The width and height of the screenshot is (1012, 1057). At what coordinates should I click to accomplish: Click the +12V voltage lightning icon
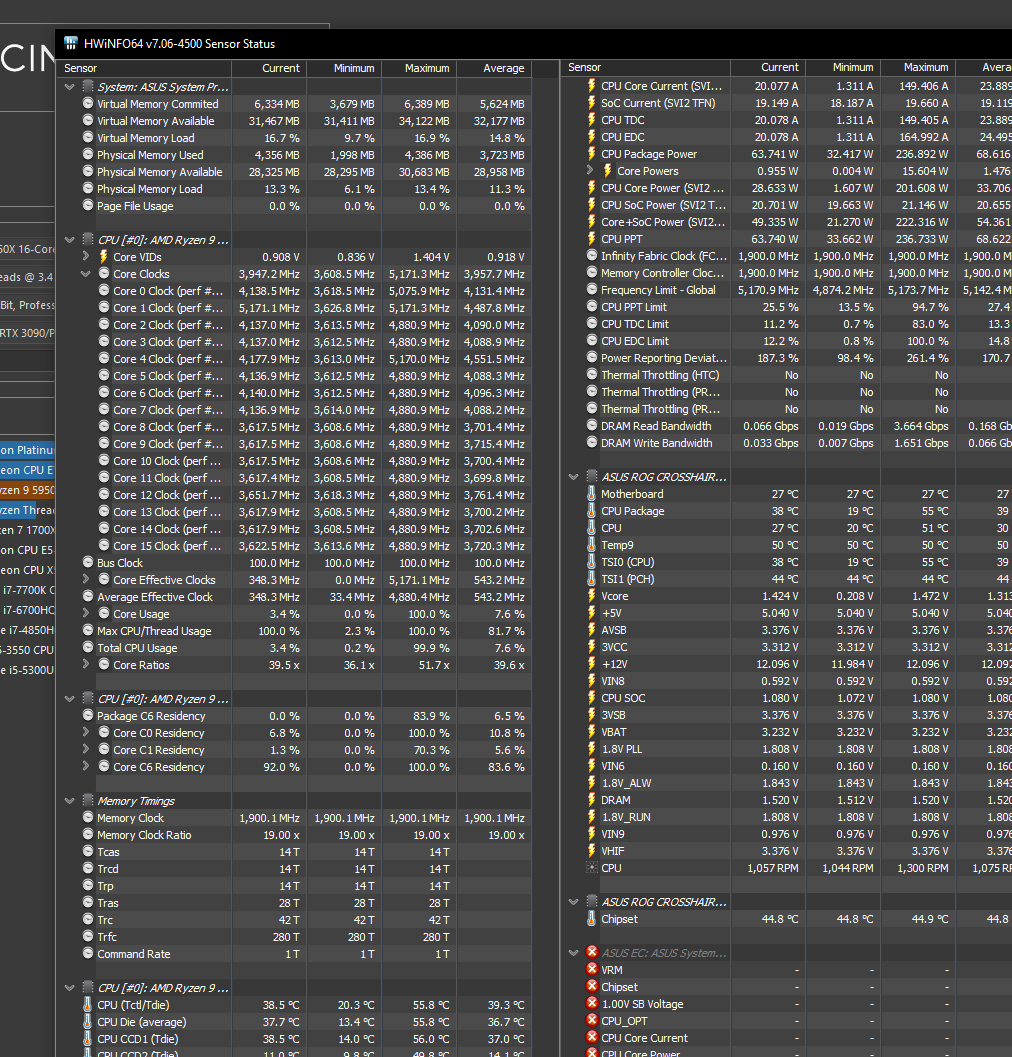(591, 663)
